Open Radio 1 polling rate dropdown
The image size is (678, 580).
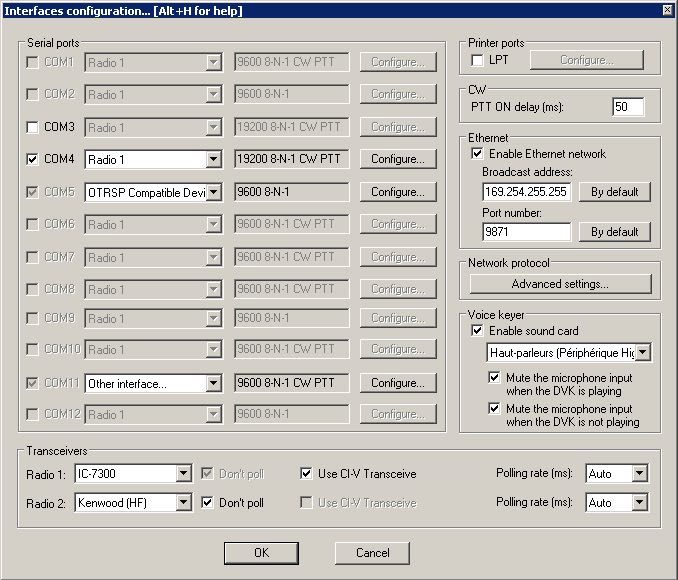[x=638, y=474]
